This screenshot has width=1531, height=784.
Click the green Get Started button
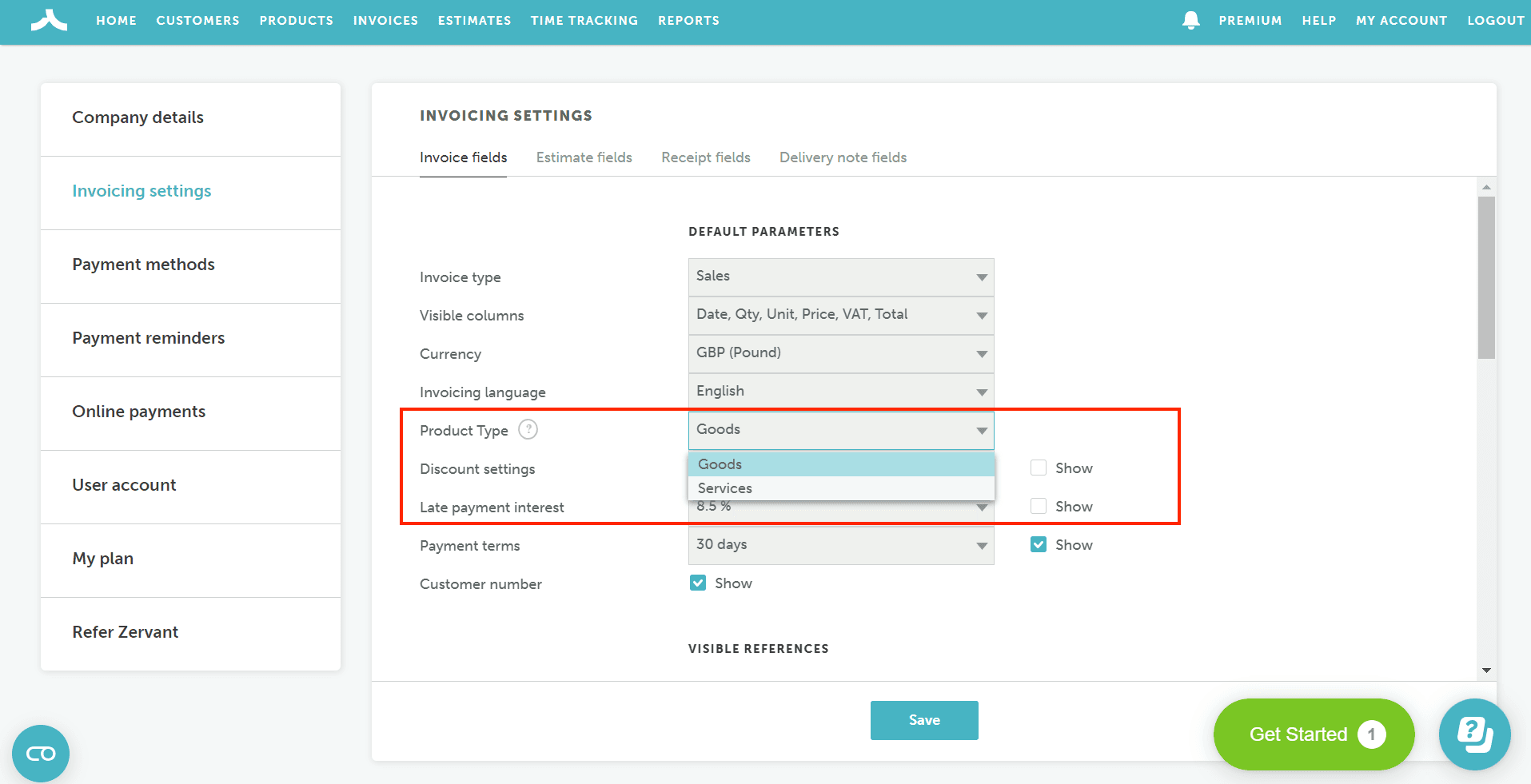1314,734
